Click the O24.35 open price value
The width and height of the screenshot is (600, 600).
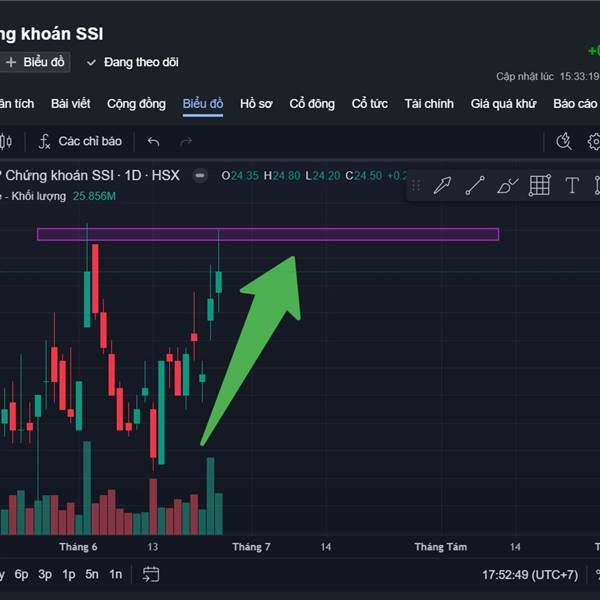tap(240, 176)
